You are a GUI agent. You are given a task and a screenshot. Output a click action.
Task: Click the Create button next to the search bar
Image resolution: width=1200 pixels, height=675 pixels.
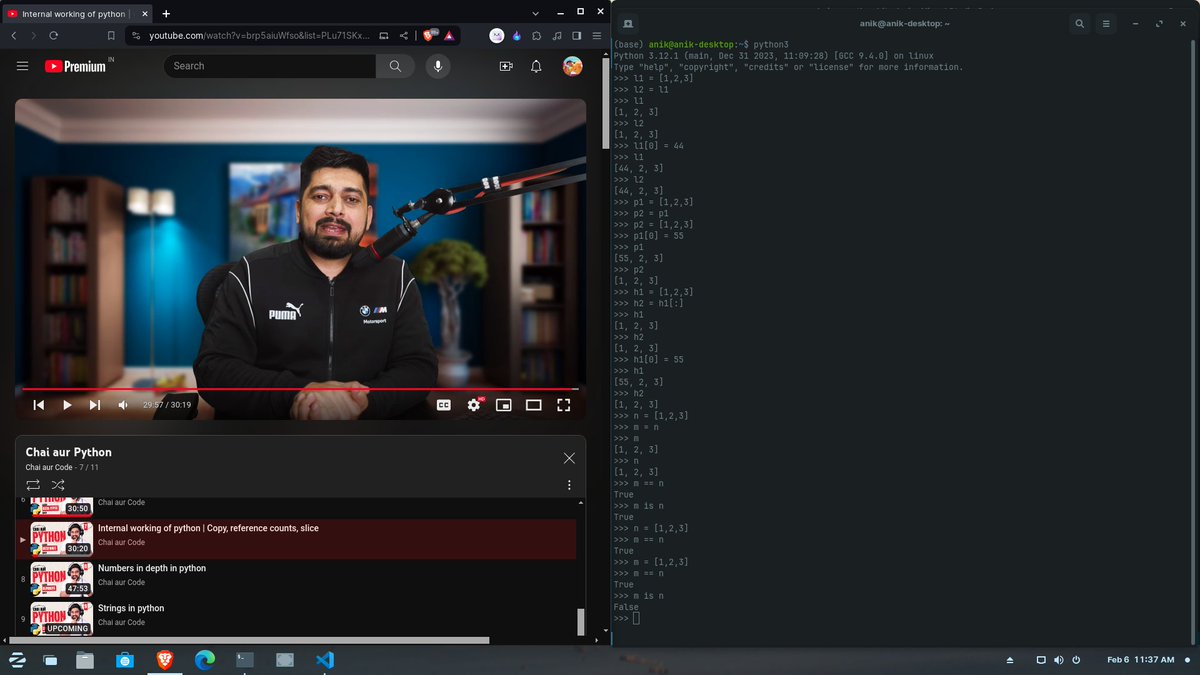506,65
